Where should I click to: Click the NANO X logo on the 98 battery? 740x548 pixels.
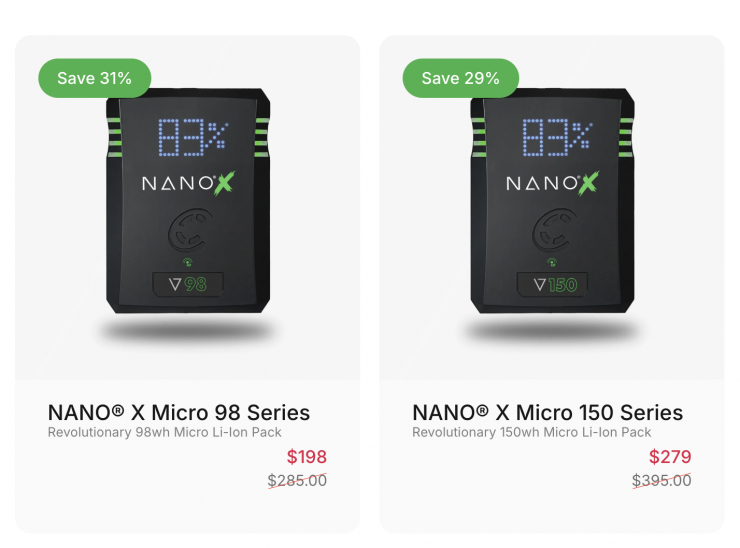pos(187,183)
